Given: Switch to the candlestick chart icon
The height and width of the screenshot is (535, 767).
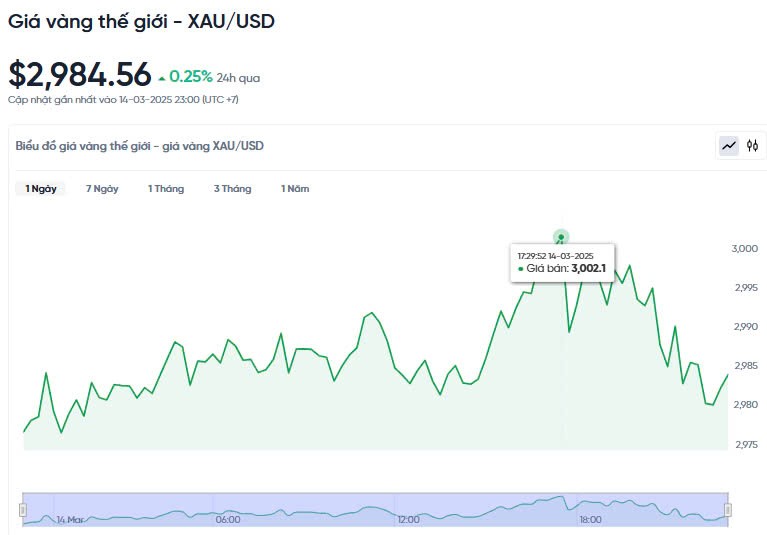Looking at the screenshot, I should point(753,146).
